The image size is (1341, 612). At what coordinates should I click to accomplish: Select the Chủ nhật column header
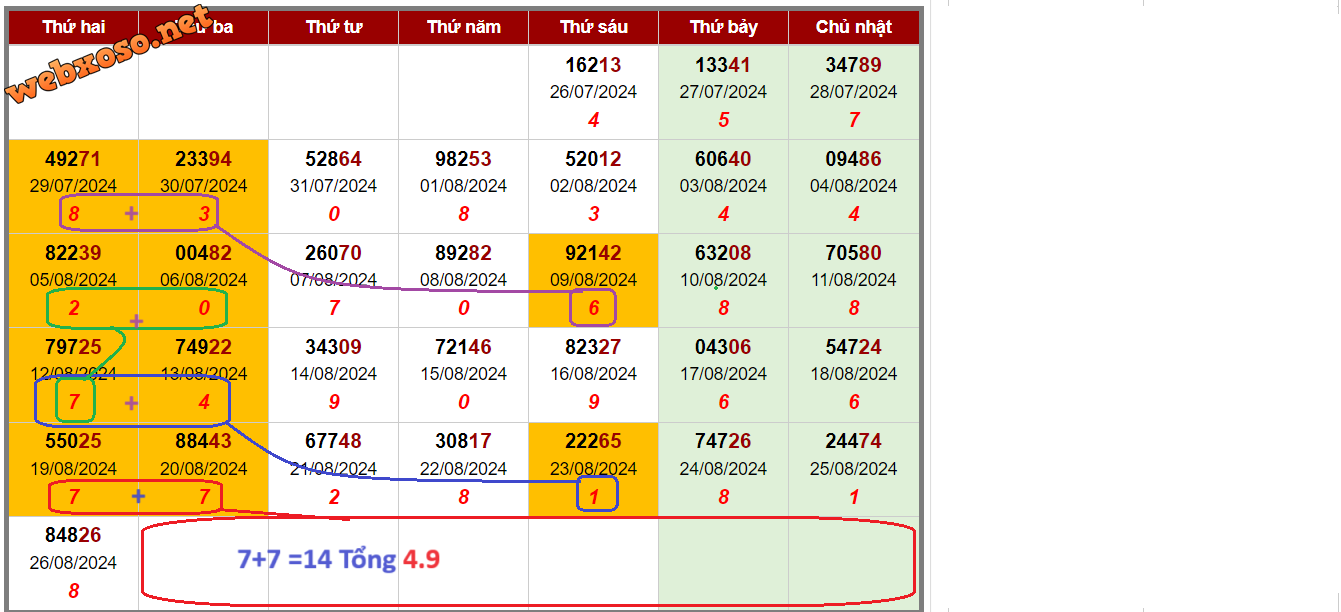pos(854,27)
